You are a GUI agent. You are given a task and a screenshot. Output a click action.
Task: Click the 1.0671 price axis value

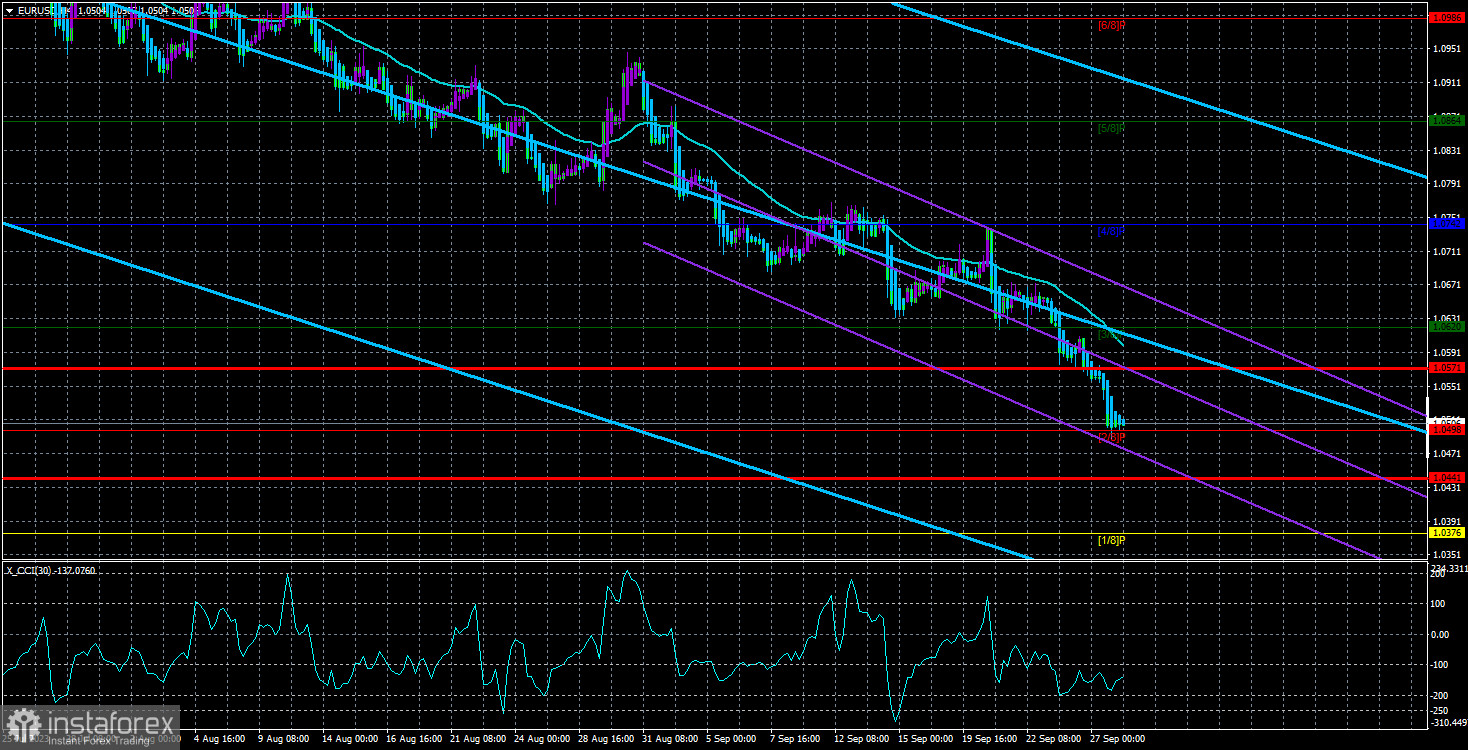click(1447, 285)
